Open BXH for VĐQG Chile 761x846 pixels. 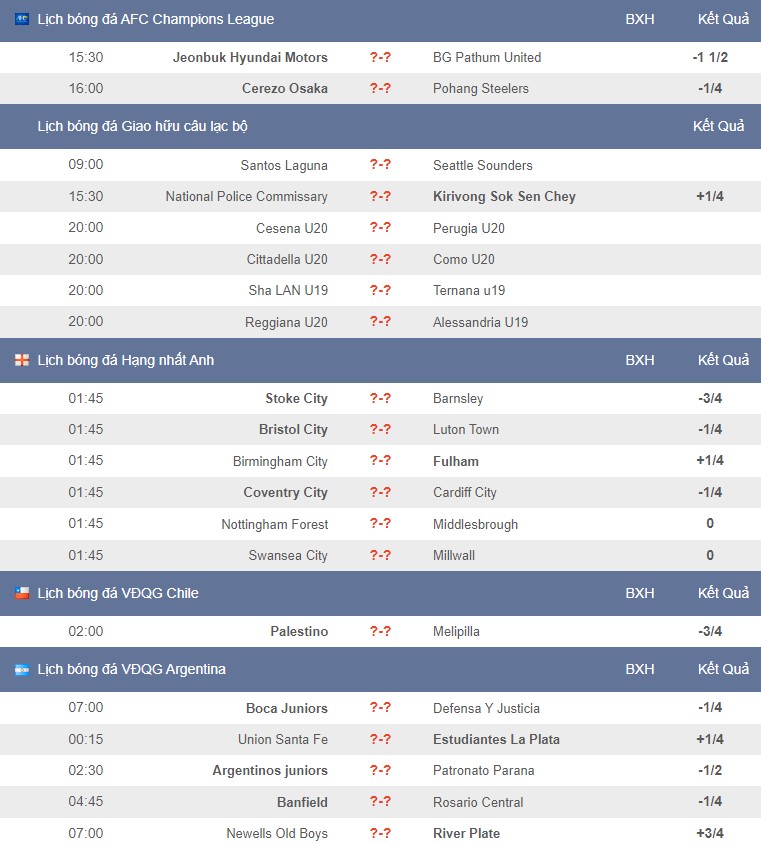[640, 593]
